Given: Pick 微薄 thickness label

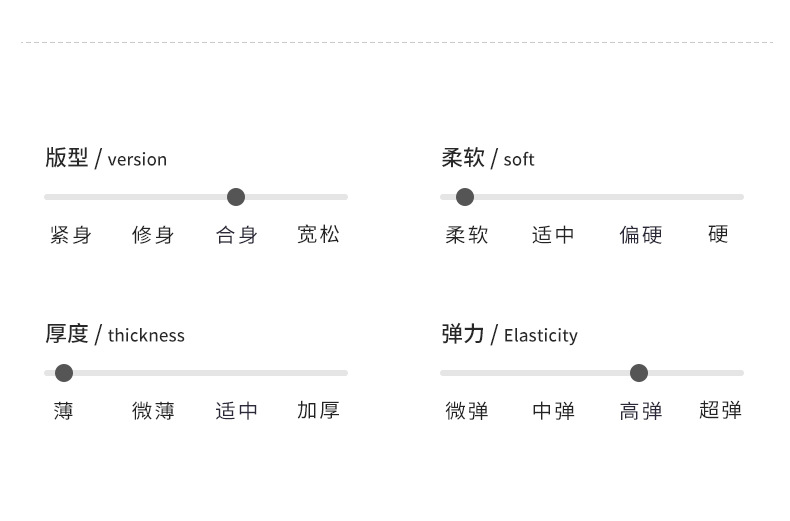Looking at the screenshot, I should tap(153, 411).
